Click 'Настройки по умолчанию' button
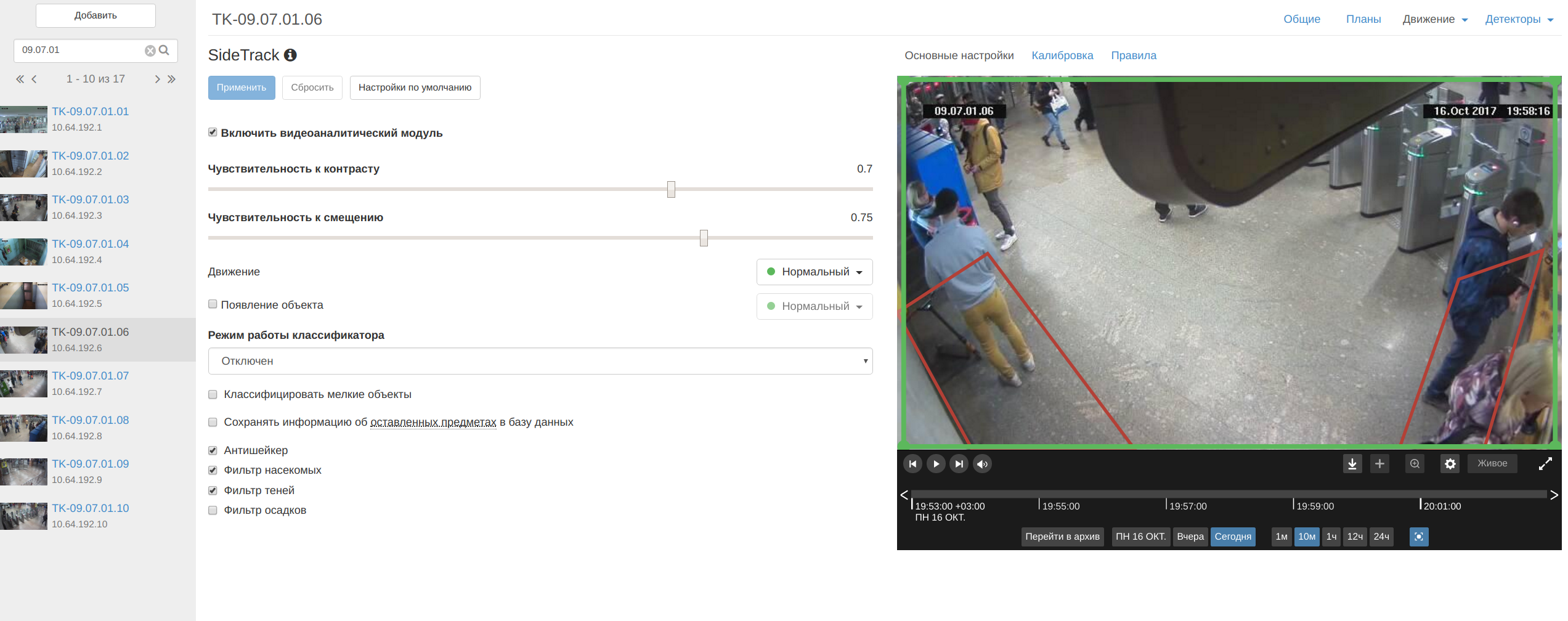The width and height of the screenshot is (1568, 621). 415,87
